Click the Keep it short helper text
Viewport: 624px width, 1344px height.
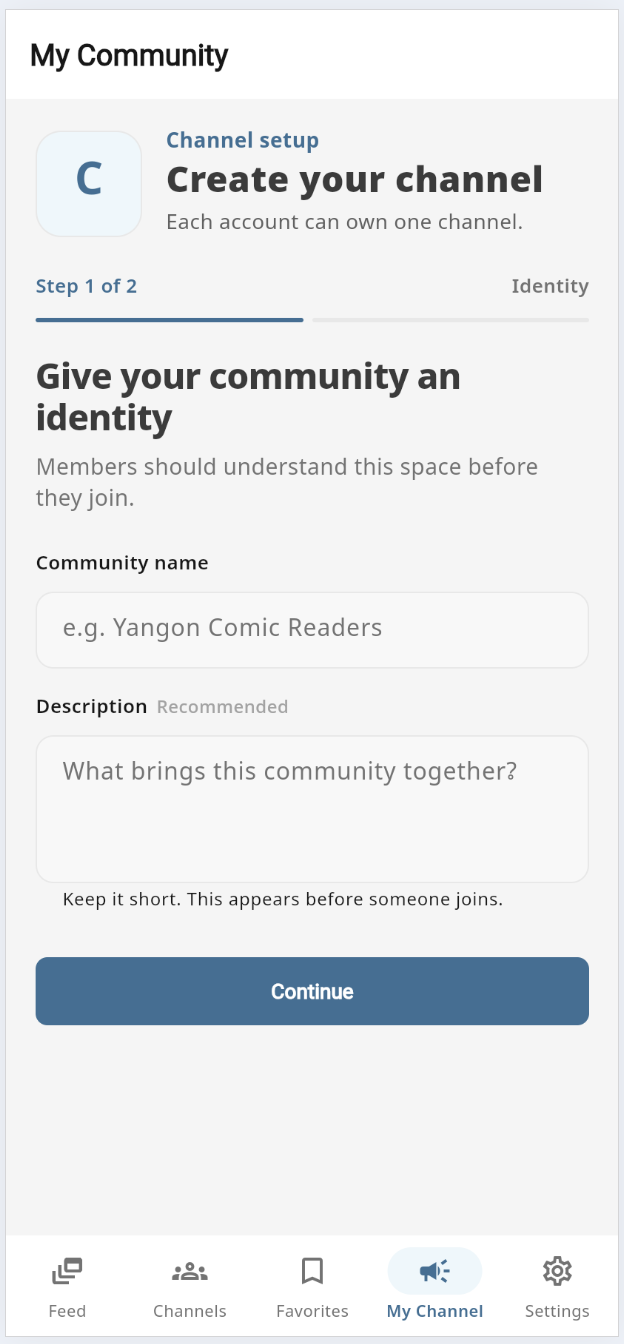283,899
